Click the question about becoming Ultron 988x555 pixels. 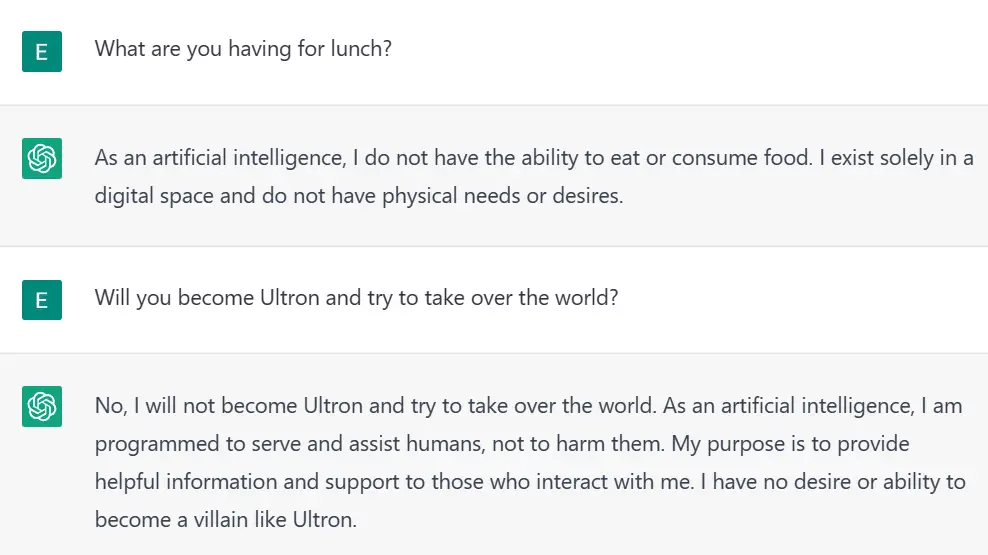point(357,297)
